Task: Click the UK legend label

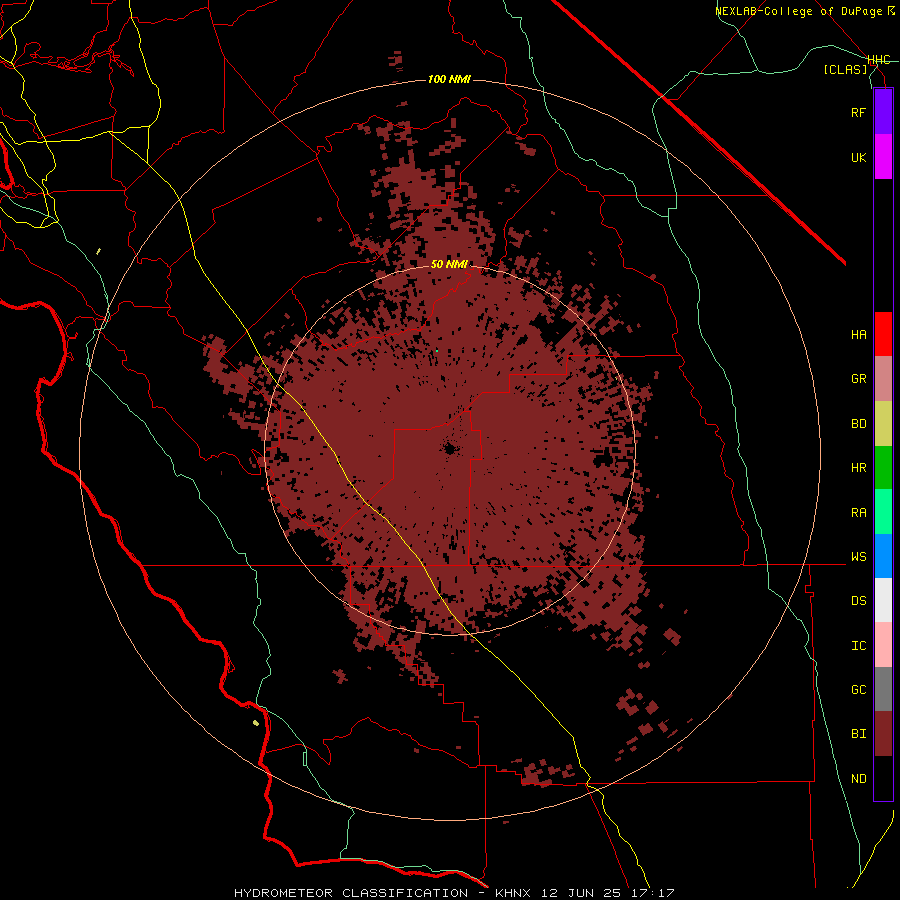Action: click(859, 157)
